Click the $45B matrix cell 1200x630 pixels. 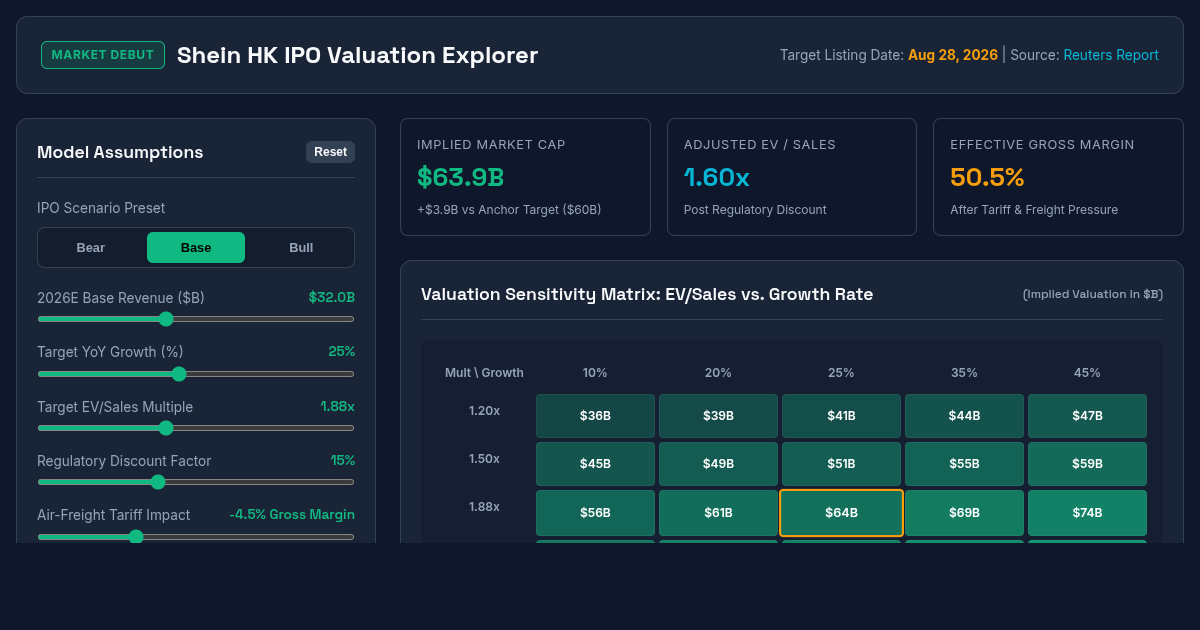click(595, 464)
